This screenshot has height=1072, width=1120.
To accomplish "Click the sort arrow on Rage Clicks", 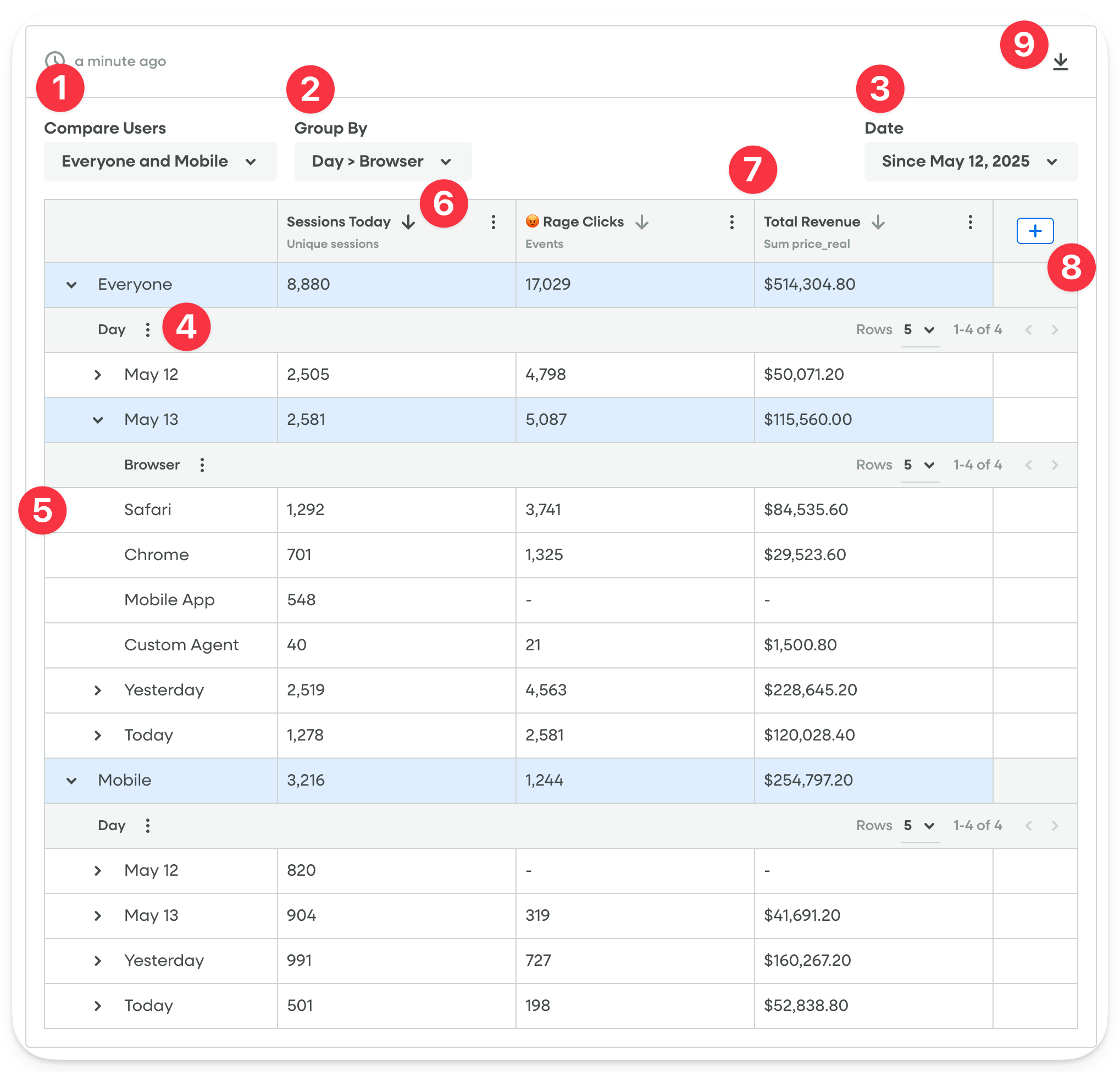I will click(x=642, y=222).
